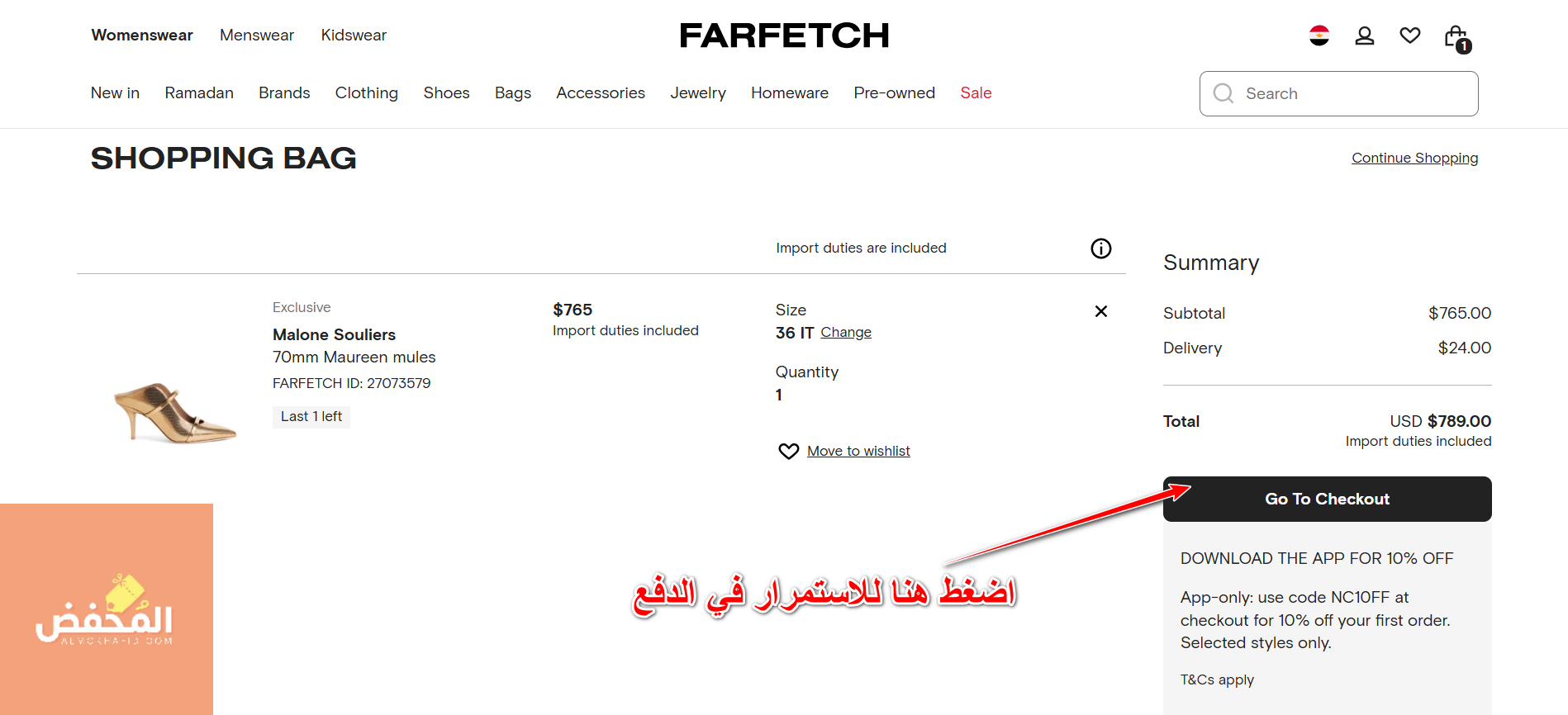Open the Shoes menu
Screen dimensions: 1568x715
point(446,93)
